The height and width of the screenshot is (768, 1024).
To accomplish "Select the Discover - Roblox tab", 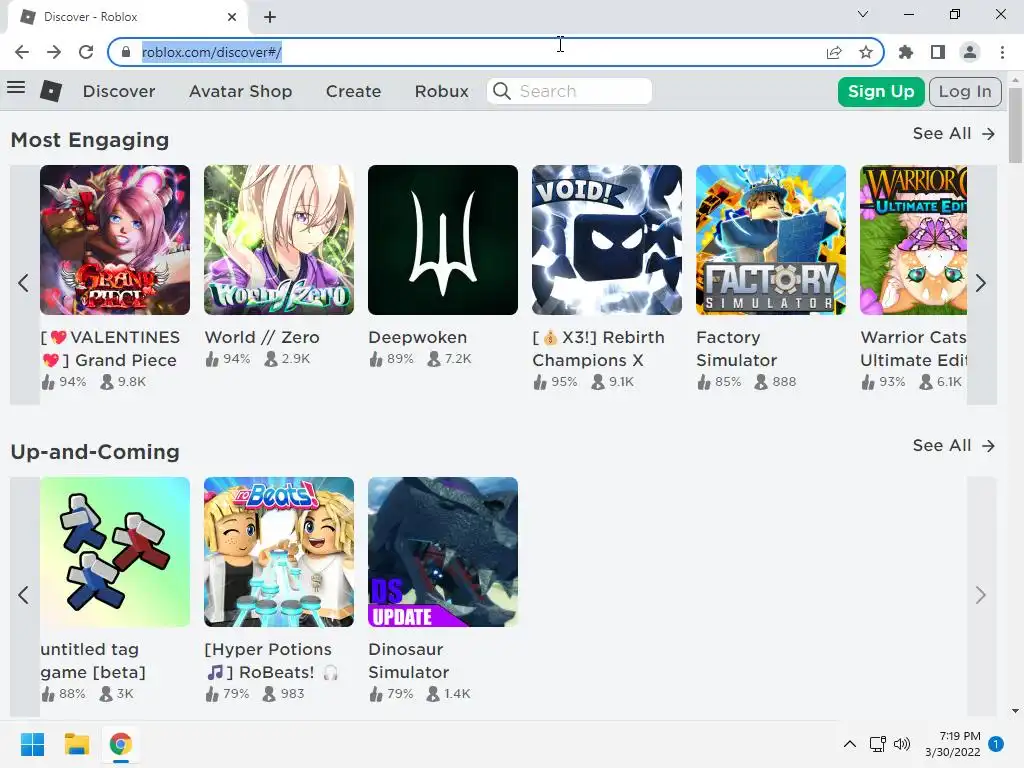I will (x=127, y=17).
